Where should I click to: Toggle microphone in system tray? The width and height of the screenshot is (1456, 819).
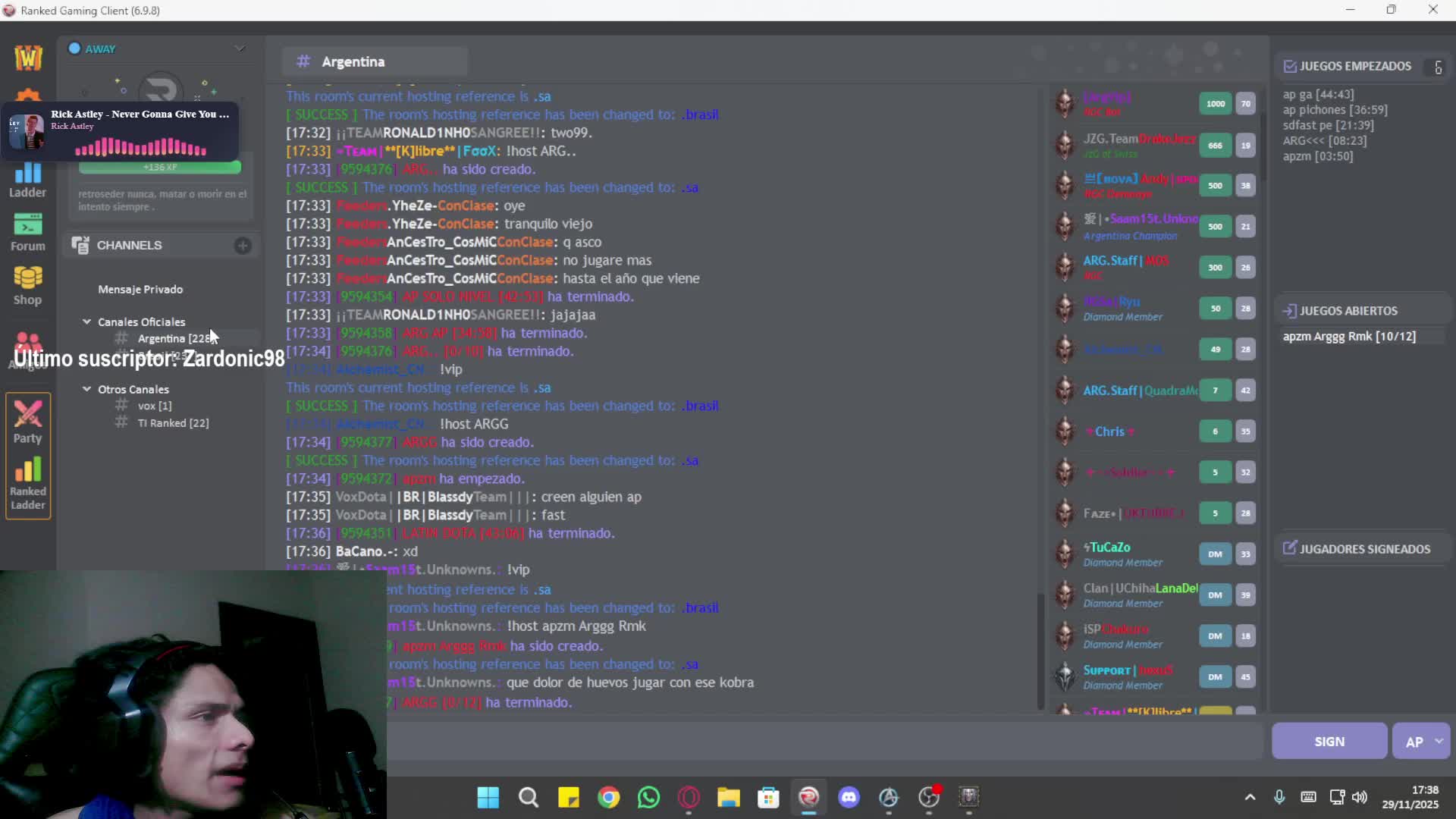click(x=1279, y=797)
